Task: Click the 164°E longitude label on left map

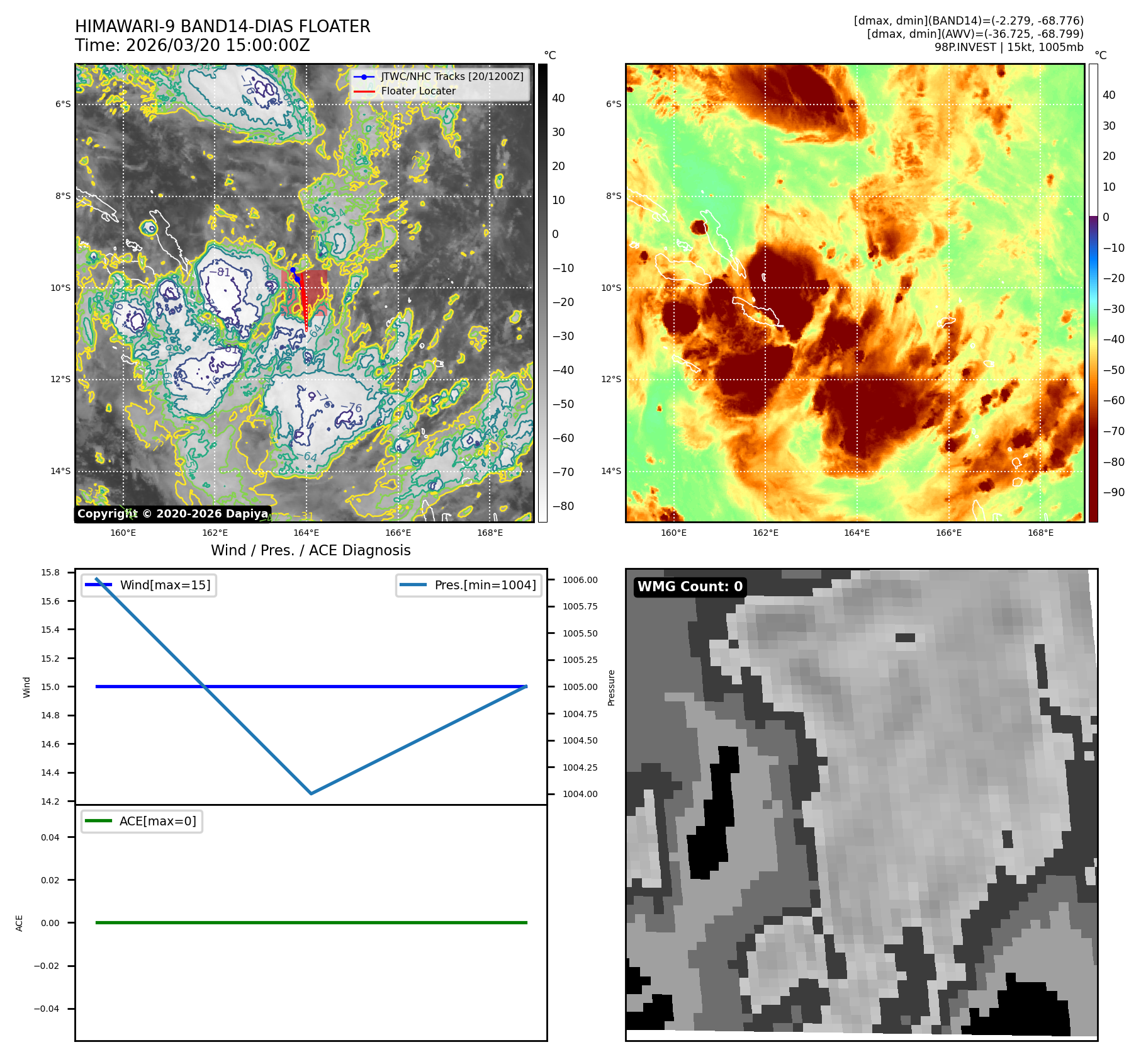Action: (306, 533)
